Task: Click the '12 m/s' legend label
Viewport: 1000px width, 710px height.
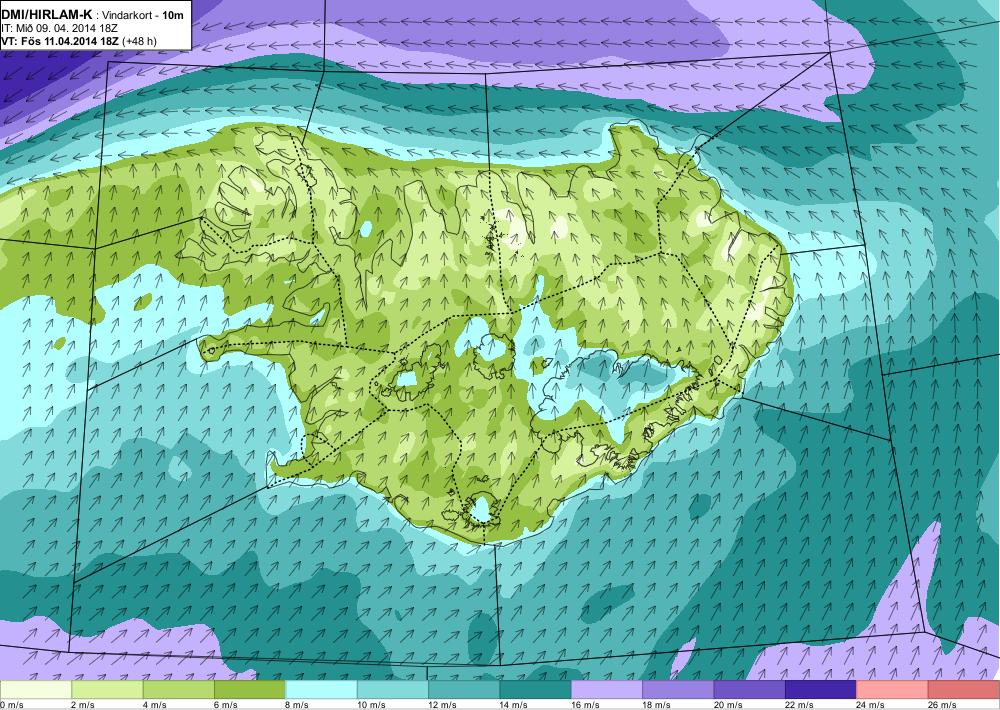Action: [443, 705]
